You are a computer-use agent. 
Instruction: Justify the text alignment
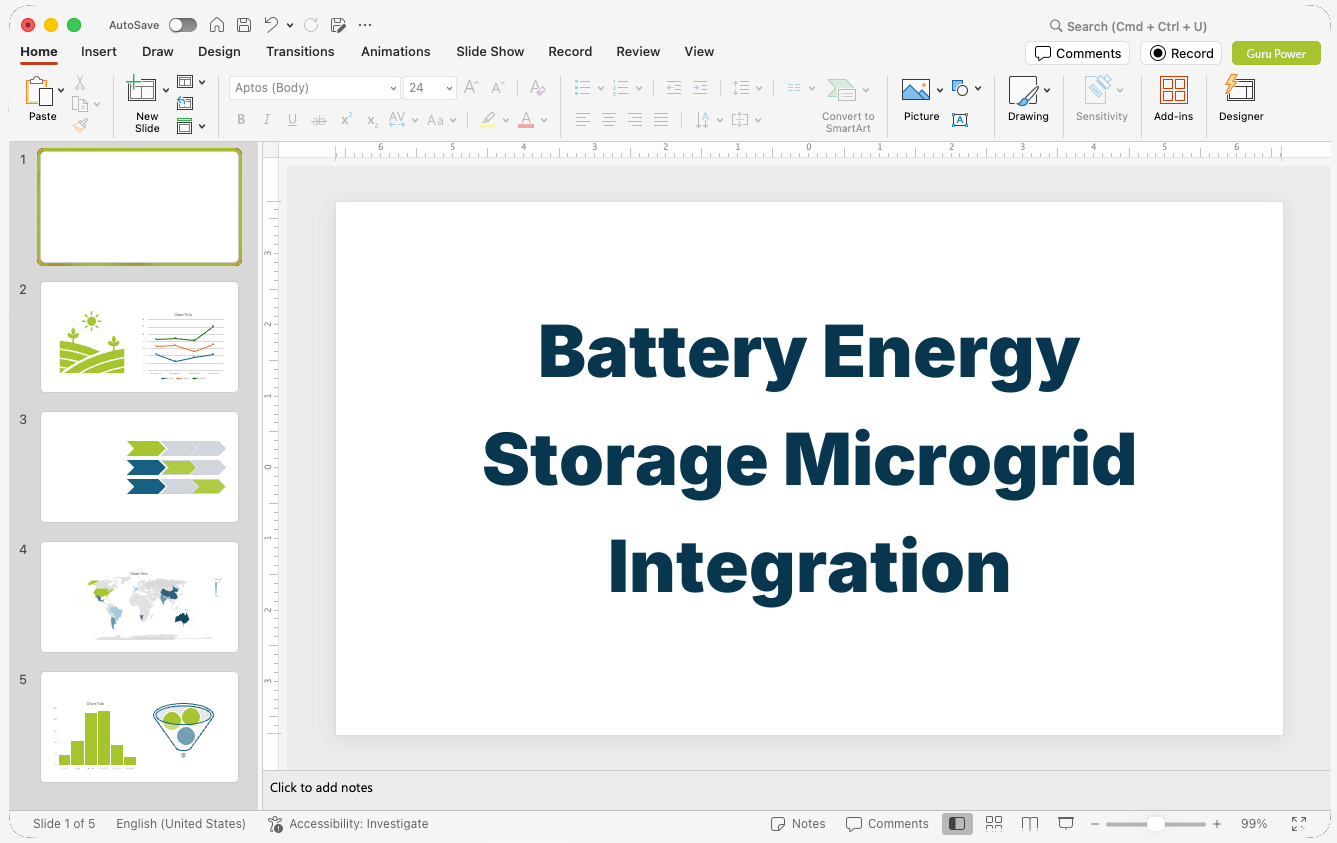point(660,120)
